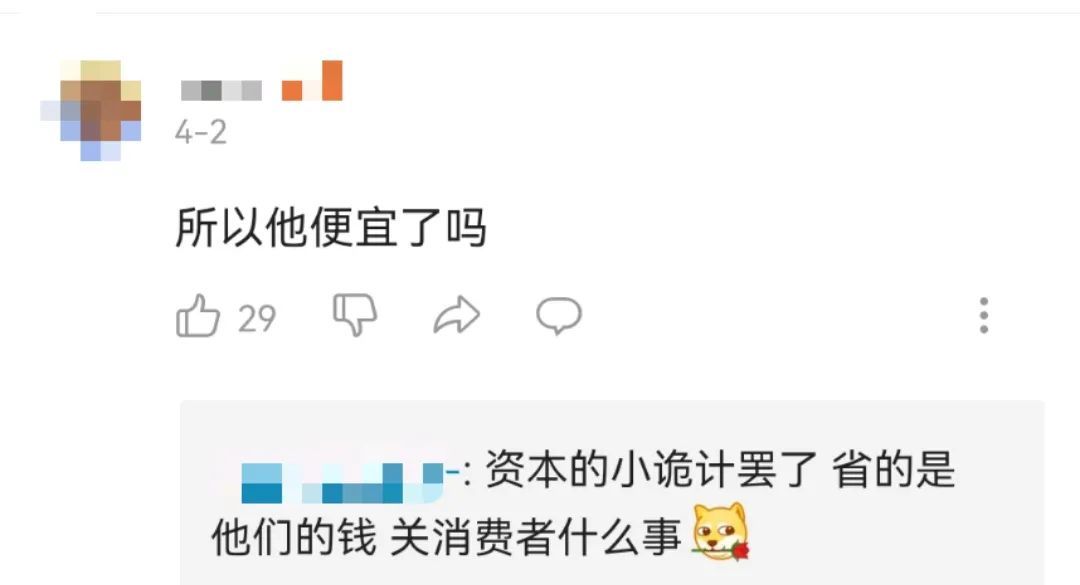The width and height of the screenshot is (1080, 585).
Task: Share the comment via arrow icon
Action: (457, 316)
